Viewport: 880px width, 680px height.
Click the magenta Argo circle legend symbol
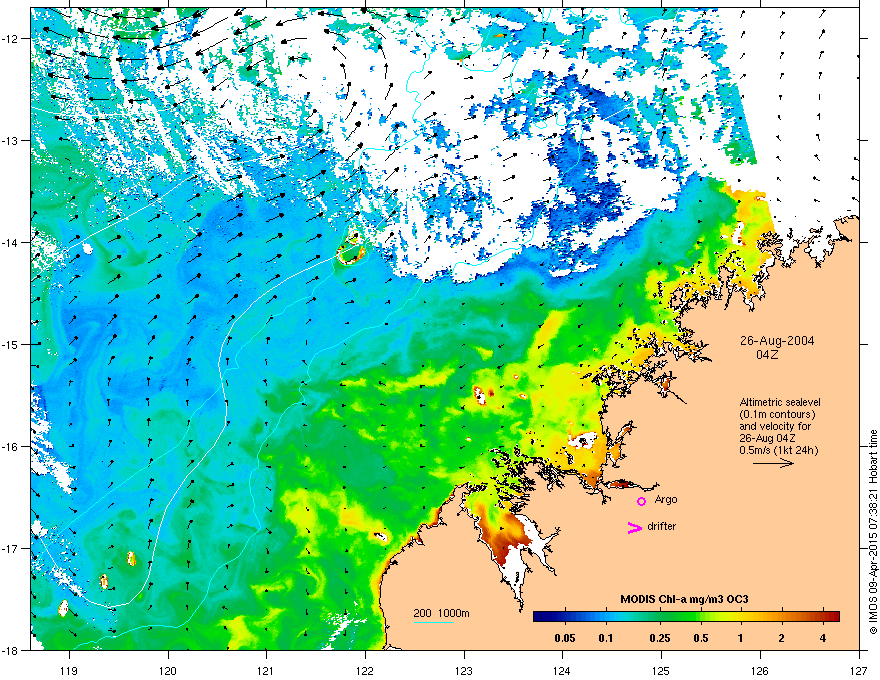[x=641, y=501]
